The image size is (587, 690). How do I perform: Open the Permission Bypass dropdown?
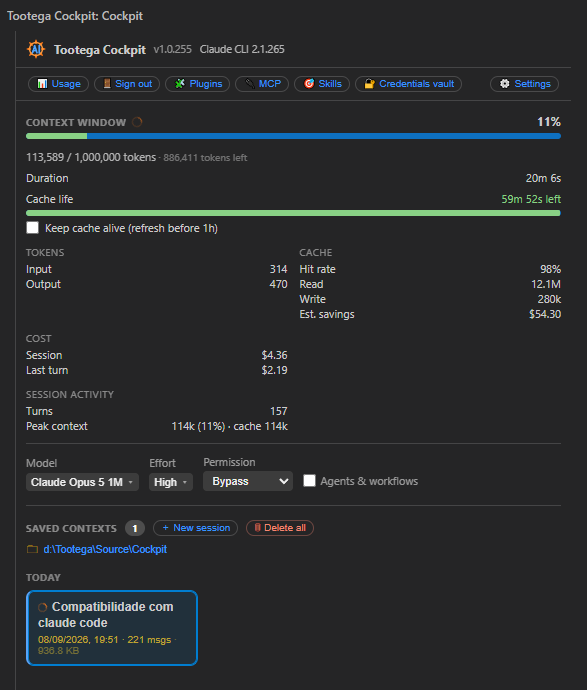tap(248, 481)
